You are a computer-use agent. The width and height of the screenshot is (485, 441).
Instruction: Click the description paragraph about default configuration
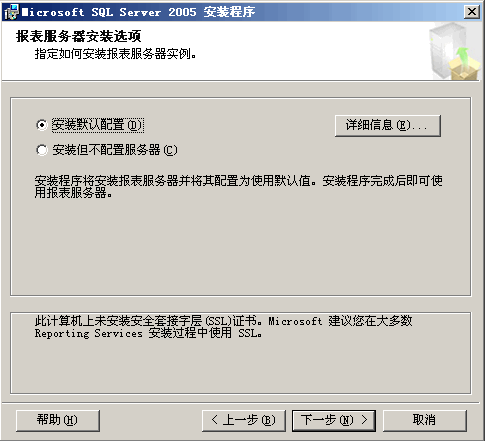239,187
